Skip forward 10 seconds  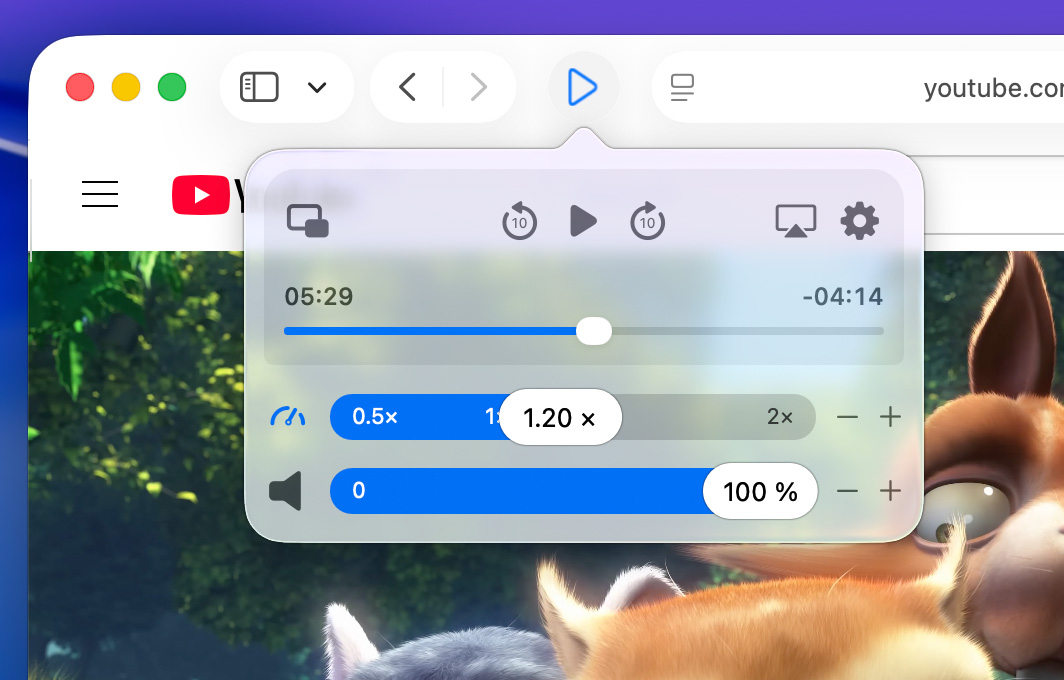coord(647,221)
